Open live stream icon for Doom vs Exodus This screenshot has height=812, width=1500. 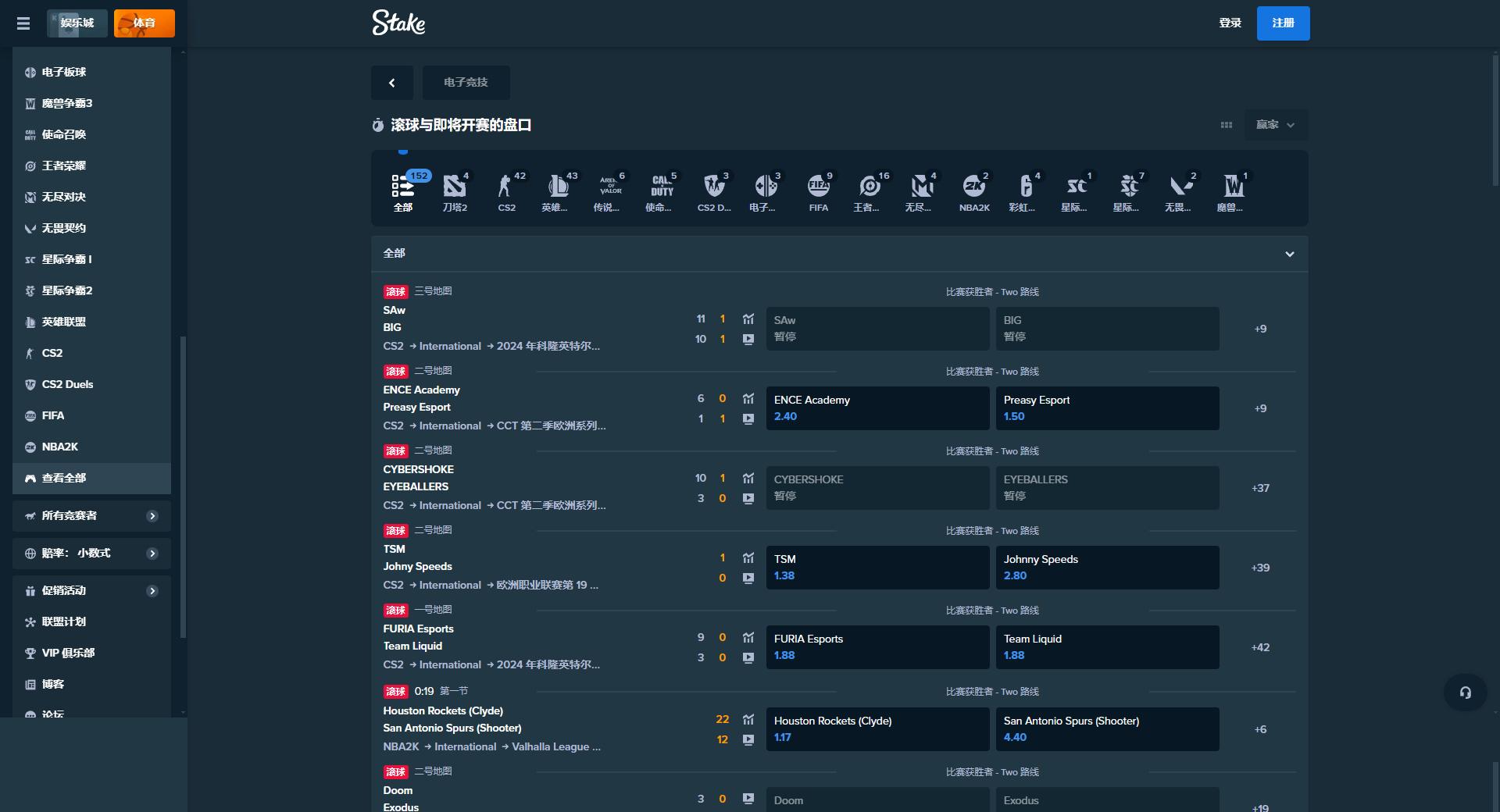tap(748, 799)
